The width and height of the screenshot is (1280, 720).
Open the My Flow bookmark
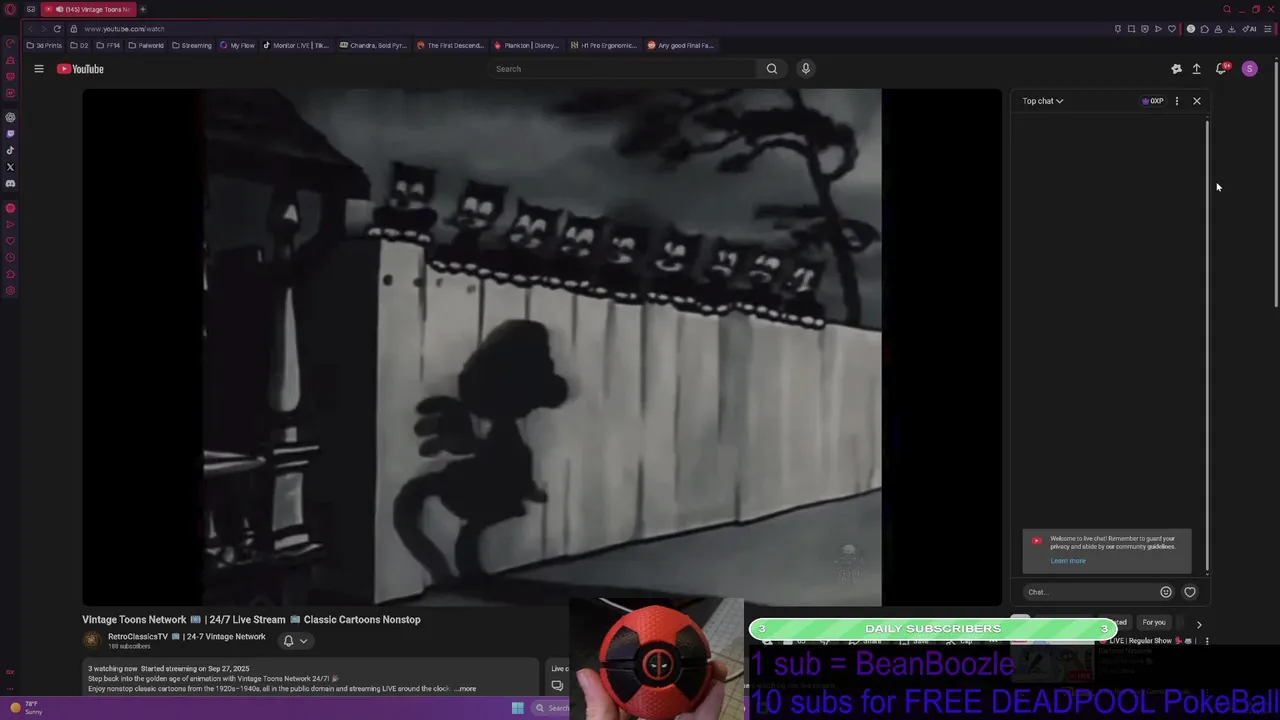[237, 45]
